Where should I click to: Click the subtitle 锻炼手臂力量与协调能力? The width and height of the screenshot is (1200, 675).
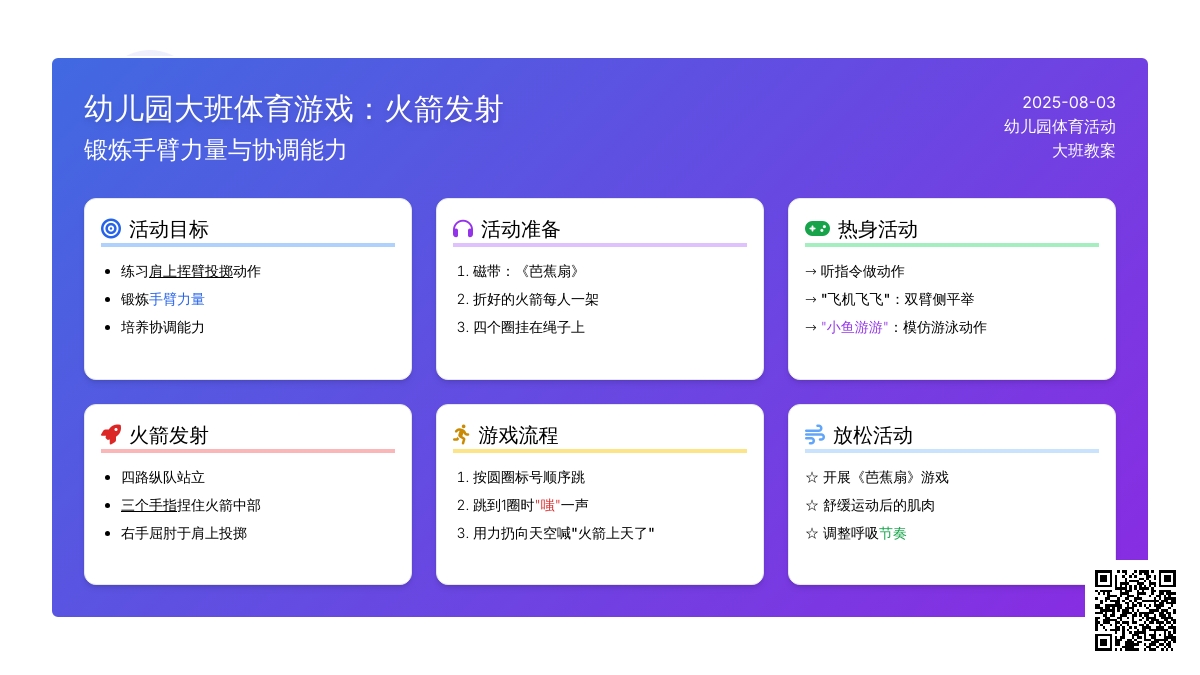(x=215, y=150)
